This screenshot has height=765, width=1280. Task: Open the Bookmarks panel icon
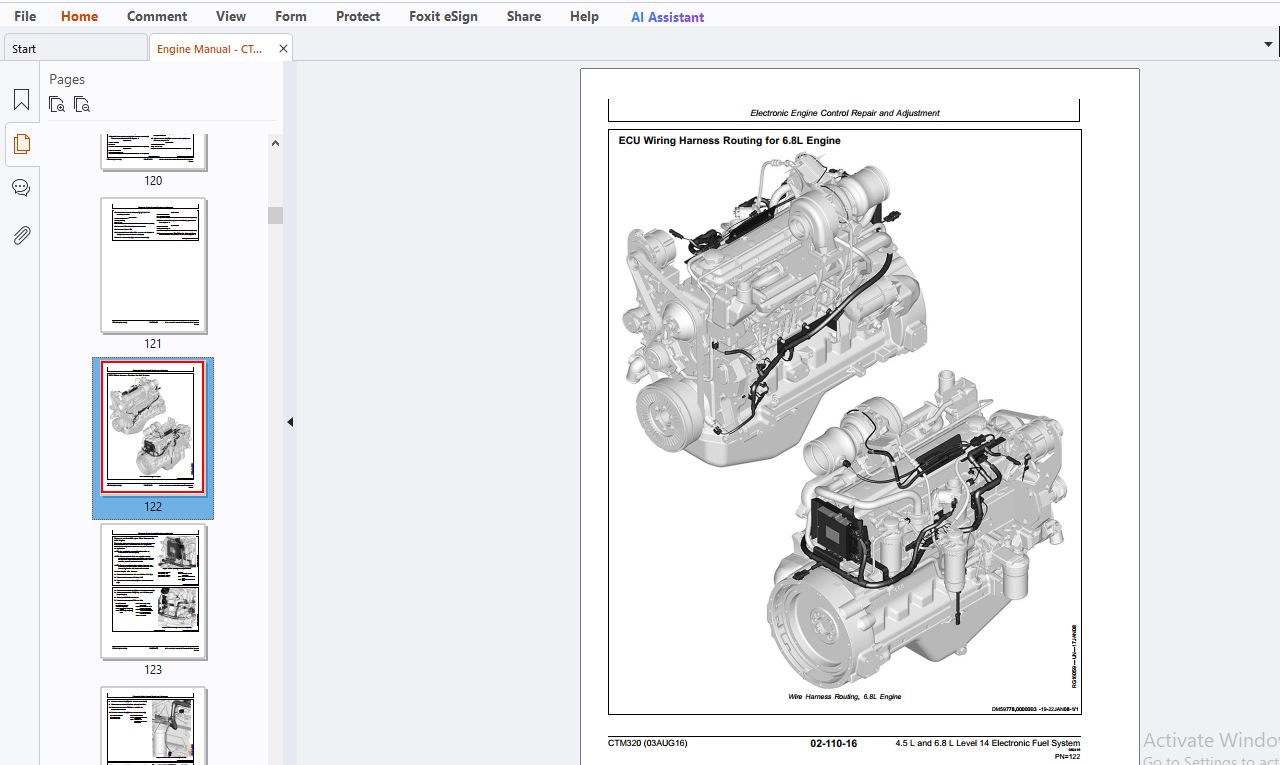tap(21, 100)
